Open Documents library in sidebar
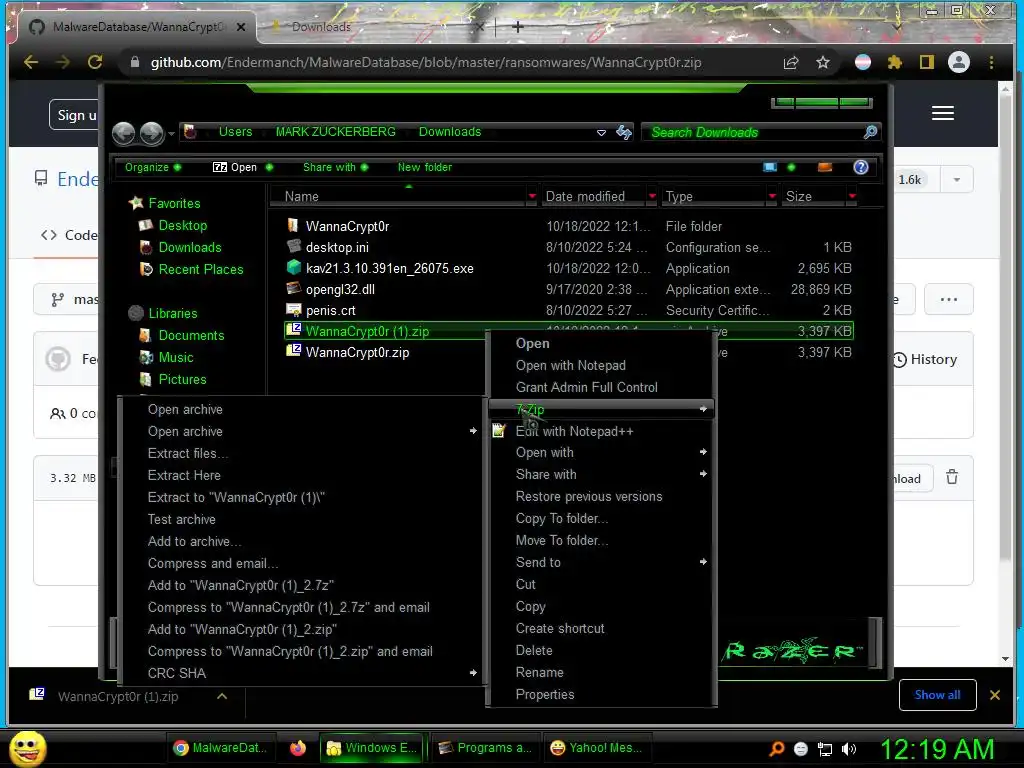Image resolution: width=1024 pixels, height=768 pixels. pyautogui.click(x=191, y=335)
